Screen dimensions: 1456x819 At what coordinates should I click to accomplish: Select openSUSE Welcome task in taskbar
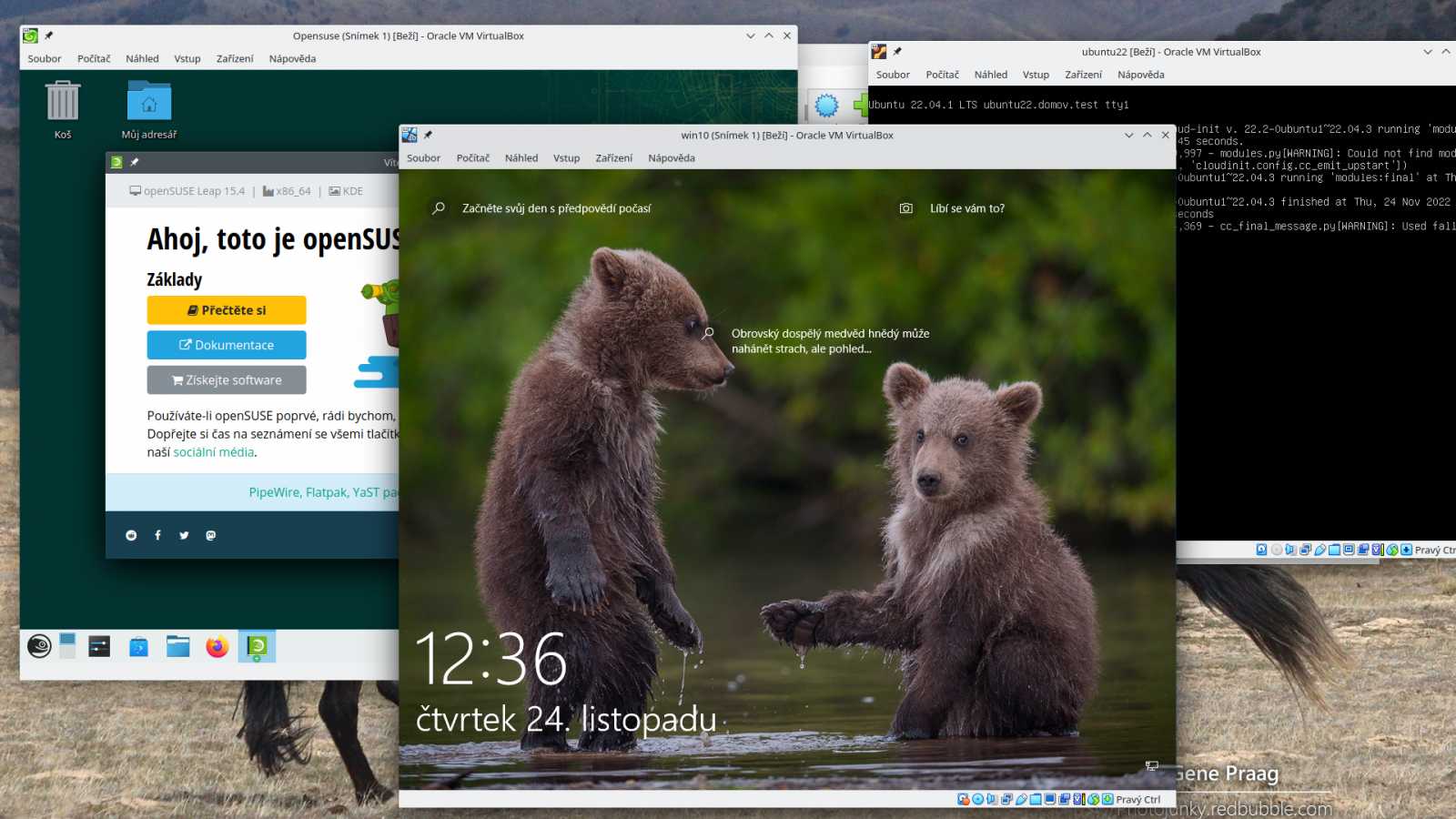(x=257, y=646)
